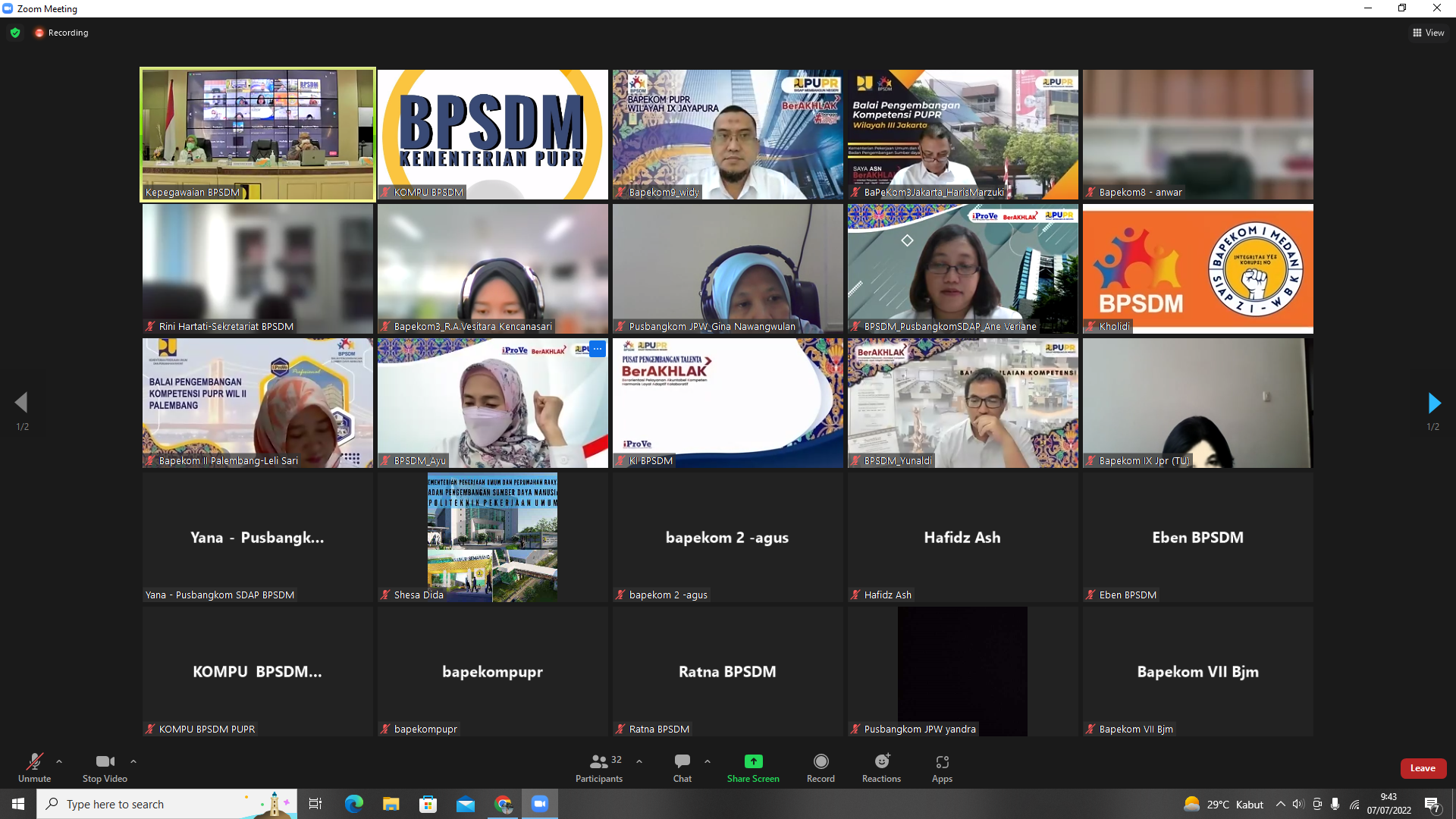
Task: Select the Kholidi participant tile
Action: (x=1198, y=268)
